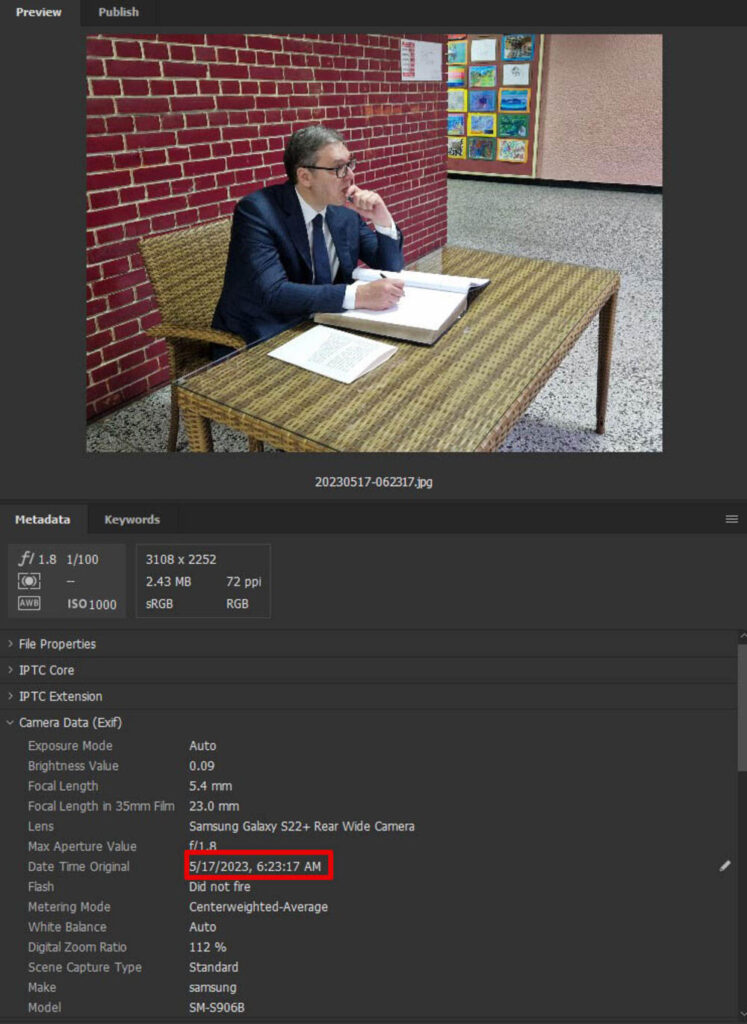Select the Preview tab
The image size is (747, 1024).
pyautogui.click(x=38, y=12)
